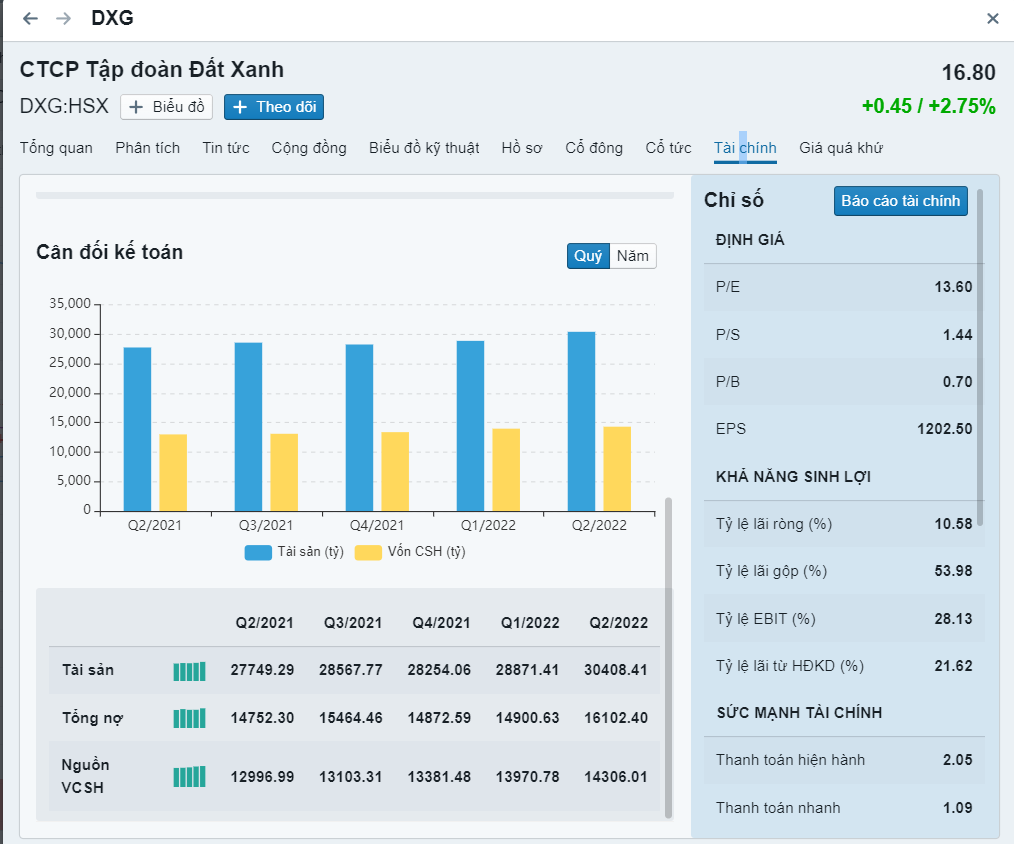The height and width of the screenshot is (844, 1014).
Task: Open the Cổ tức tab
Action: 668,148
